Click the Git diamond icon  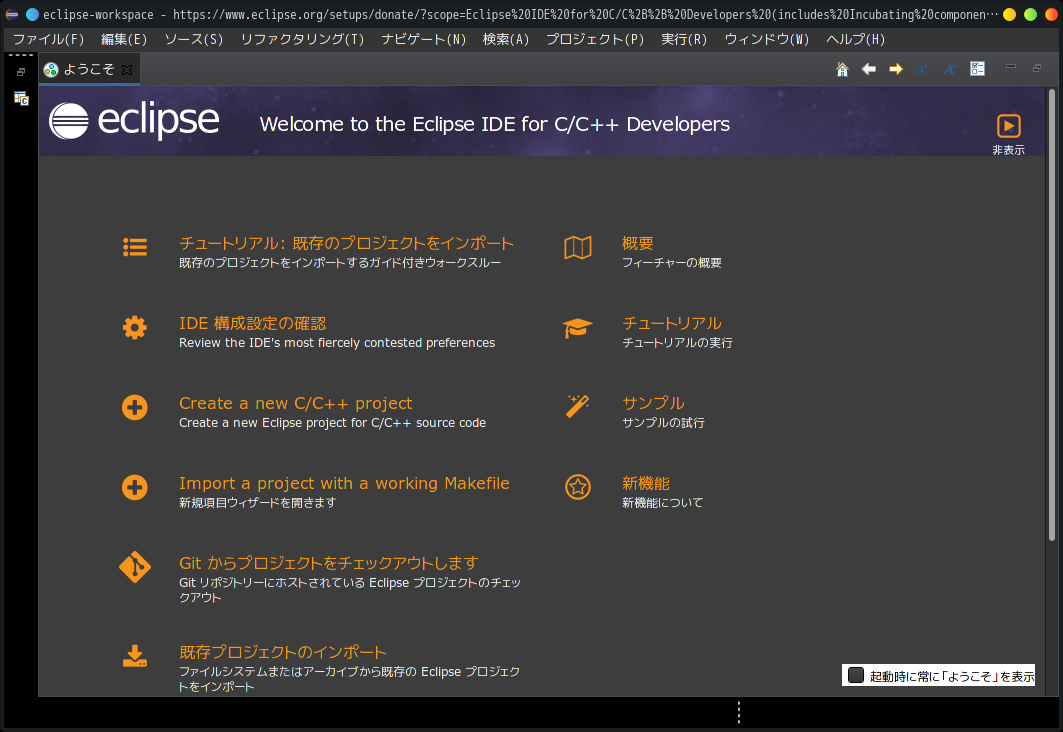135,567
